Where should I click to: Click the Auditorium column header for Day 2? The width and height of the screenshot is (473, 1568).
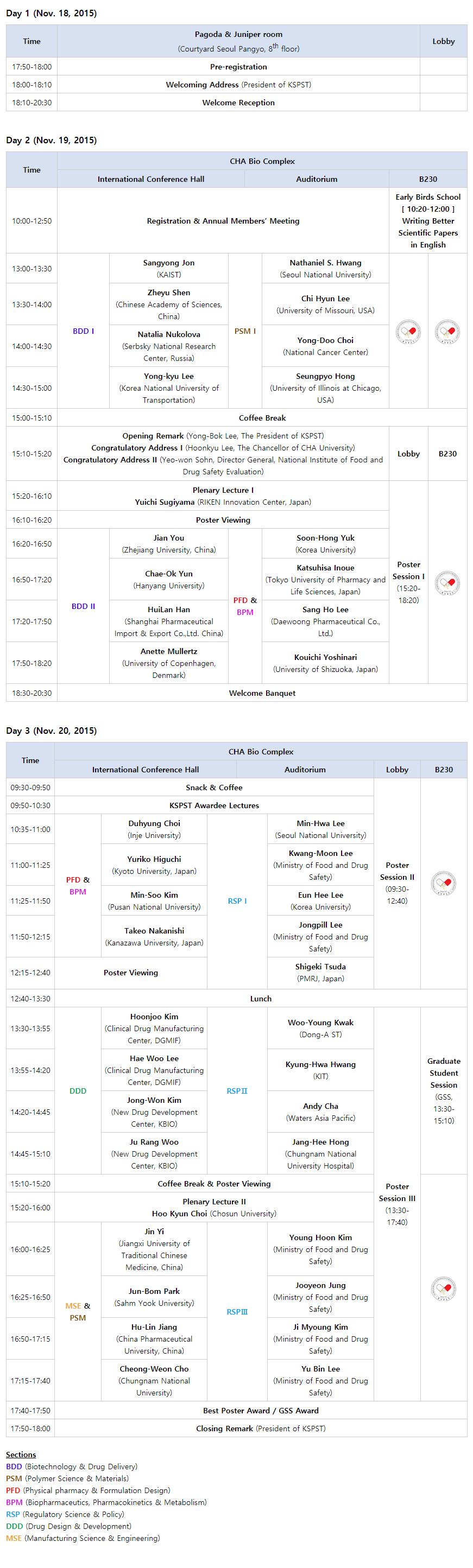[317, 179]
